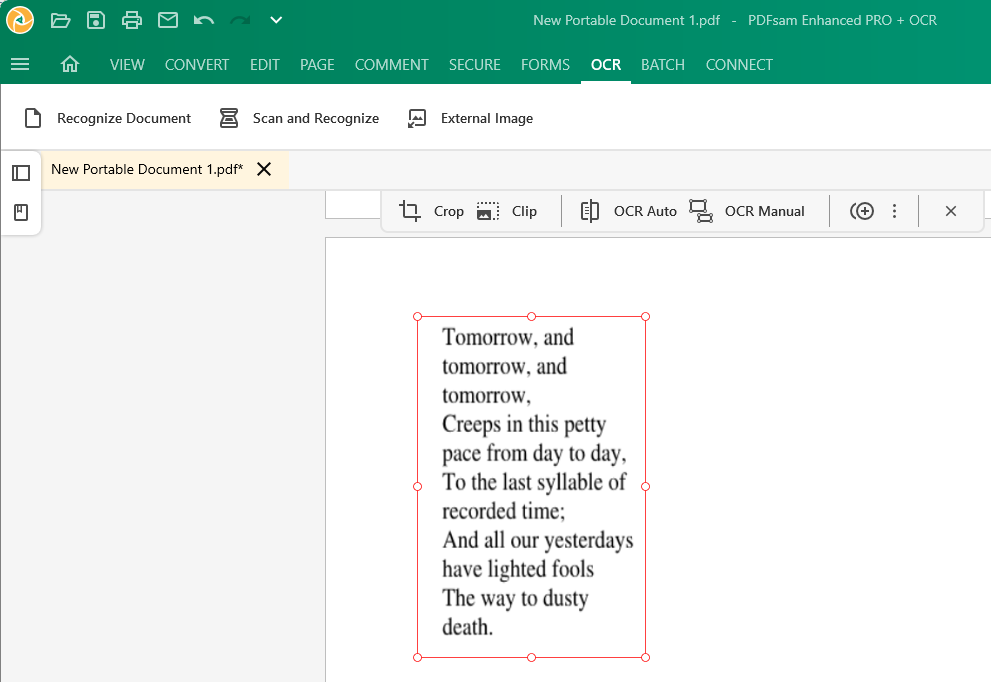The image size is (991, 682).
Task: Click the text 'Tomorrow, and' in the image
Action: point(508,338)
